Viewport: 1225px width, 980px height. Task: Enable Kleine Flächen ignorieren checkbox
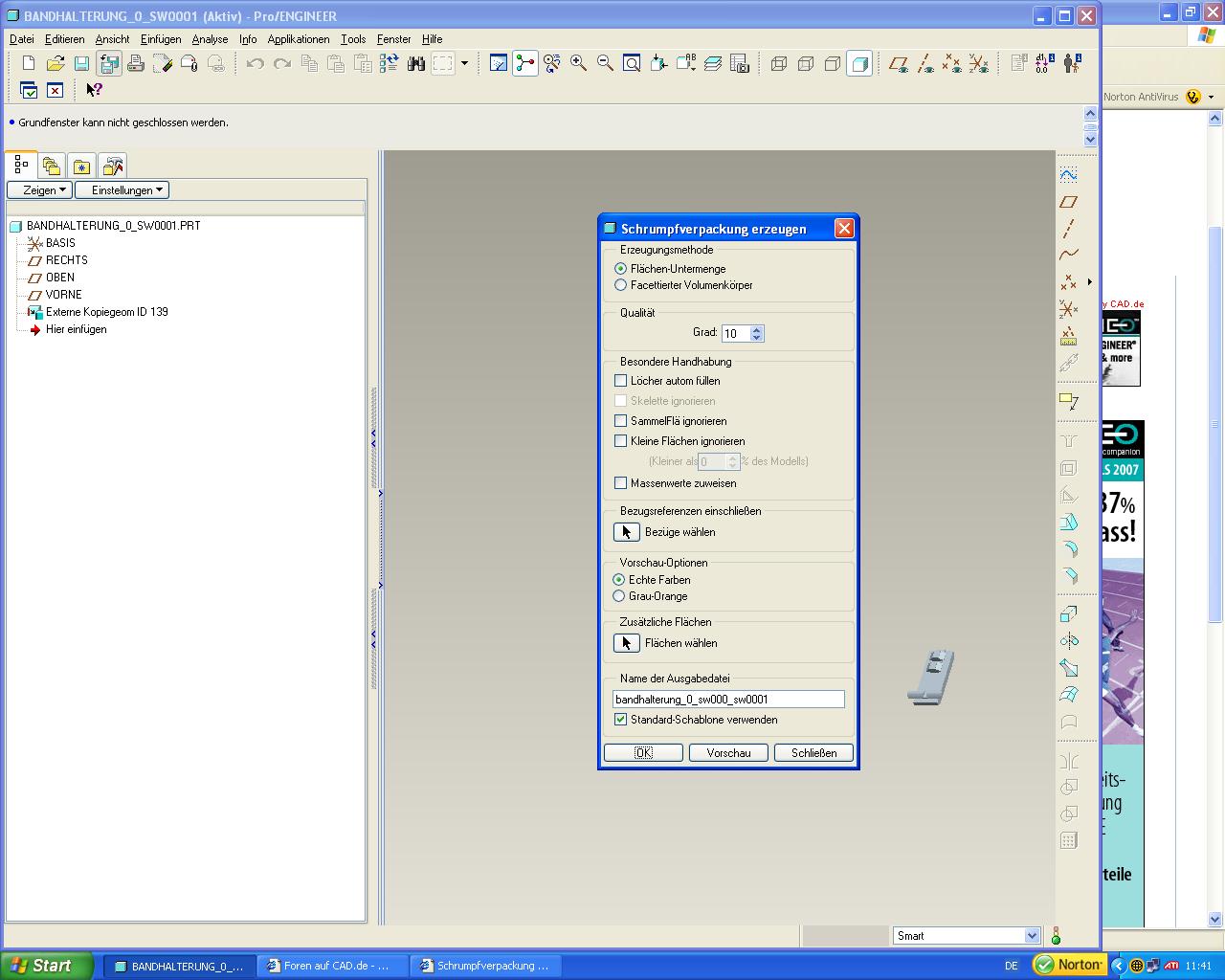[620, 441]
